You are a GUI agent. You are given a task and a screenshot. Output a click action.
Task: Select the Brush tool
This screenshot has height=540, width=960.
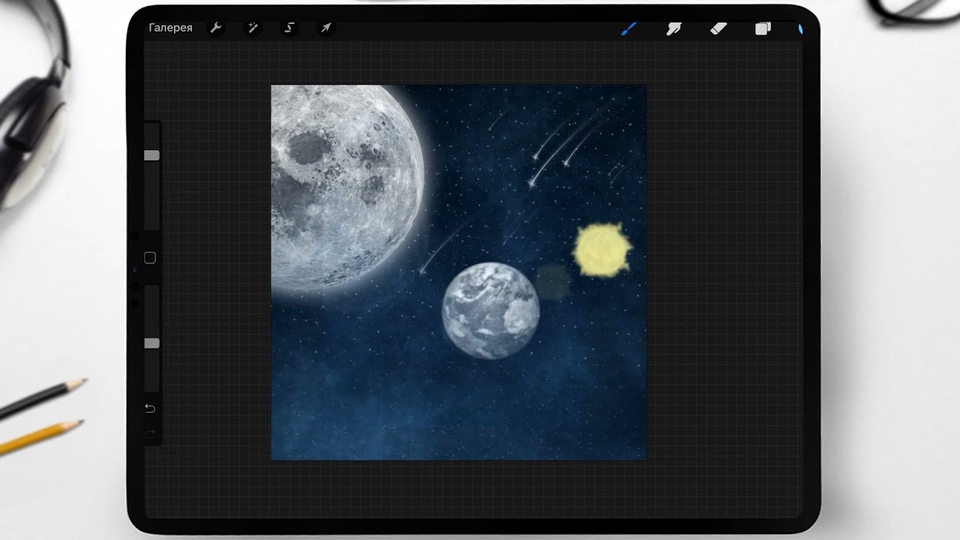(629, 28)
